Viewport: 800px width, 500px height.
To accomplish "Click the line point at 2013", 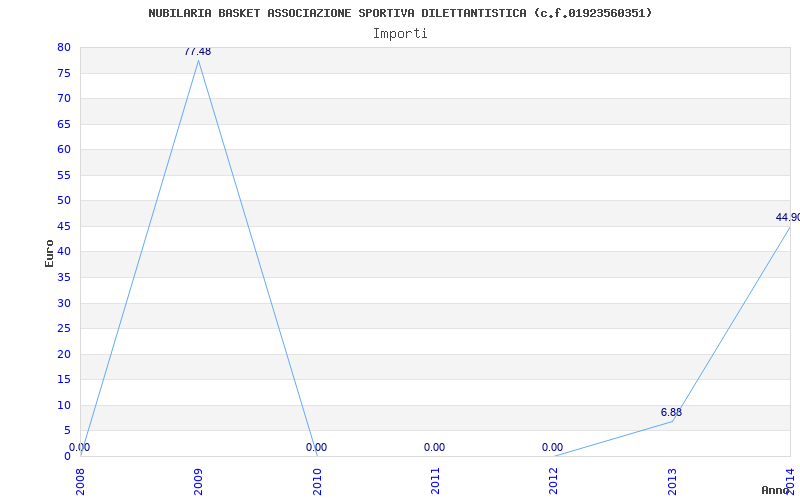I will [672, 421].
